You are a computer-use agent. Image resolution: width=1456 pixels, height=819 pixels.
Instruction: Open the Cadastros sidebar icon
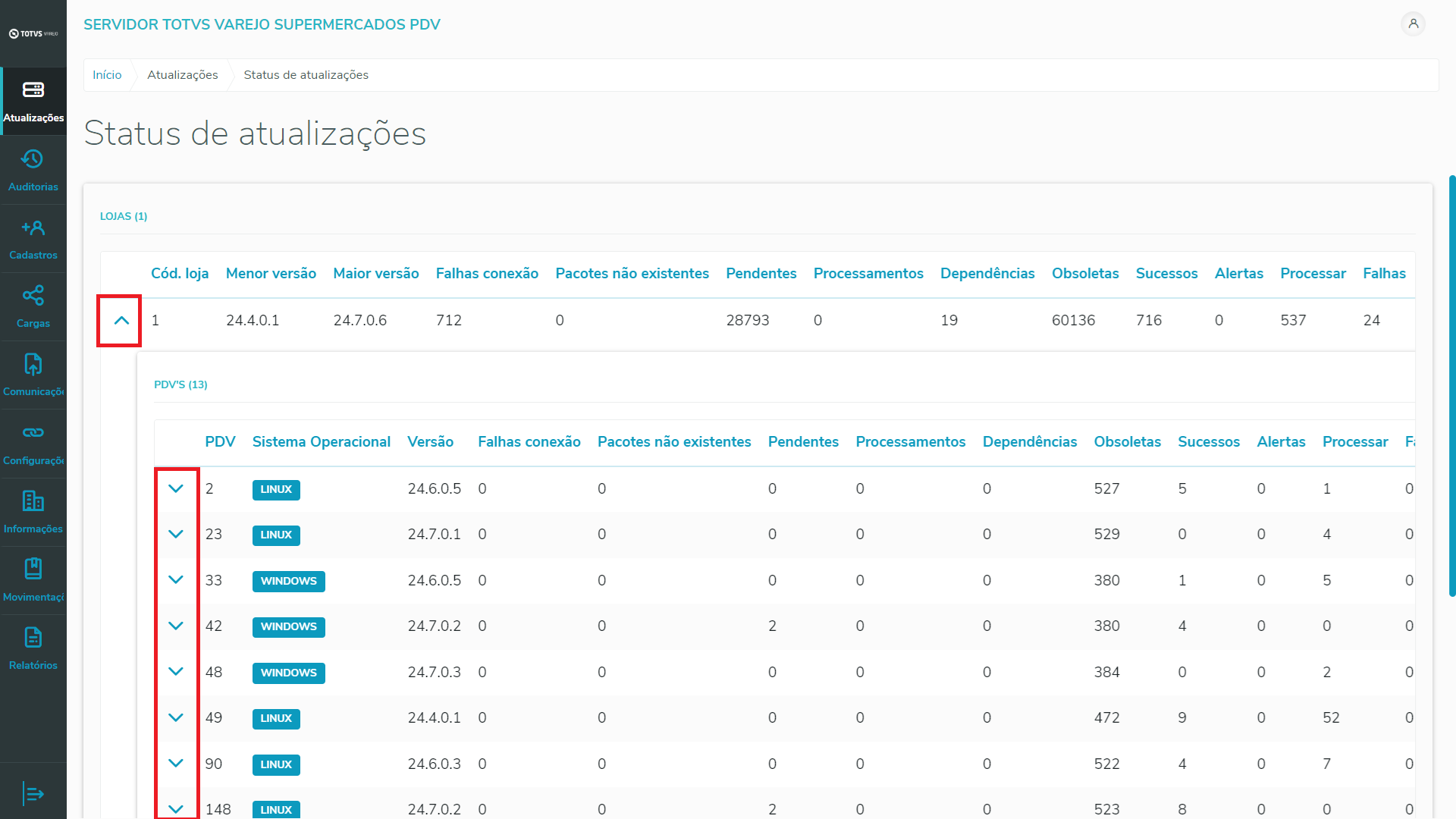[x=33, y=227]
